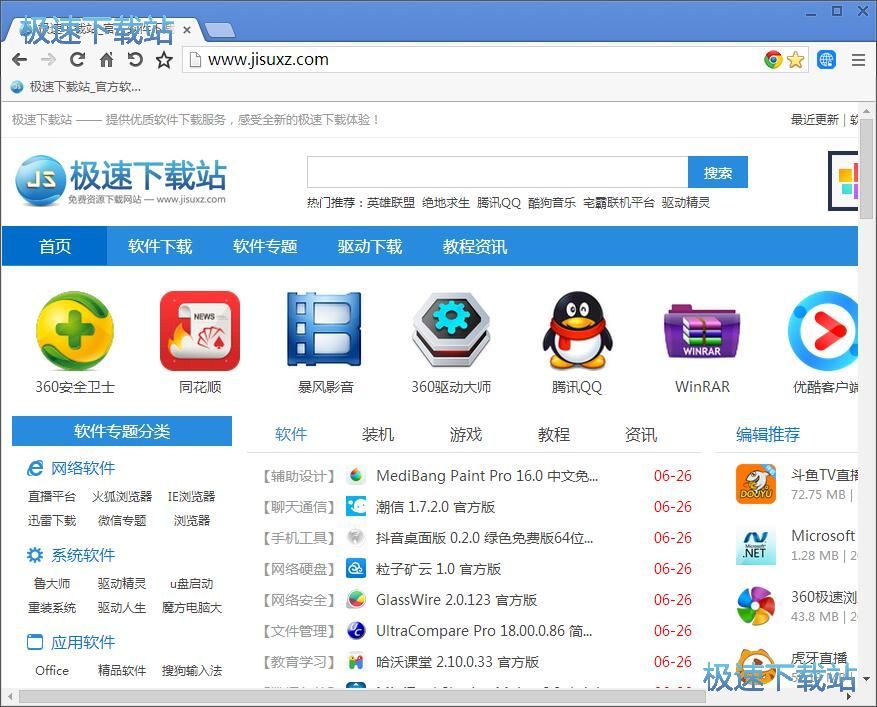This screenshot has width=877, height=707.
Task: Open the 软件下载 navigation item
Action: [x=160, y=246]
